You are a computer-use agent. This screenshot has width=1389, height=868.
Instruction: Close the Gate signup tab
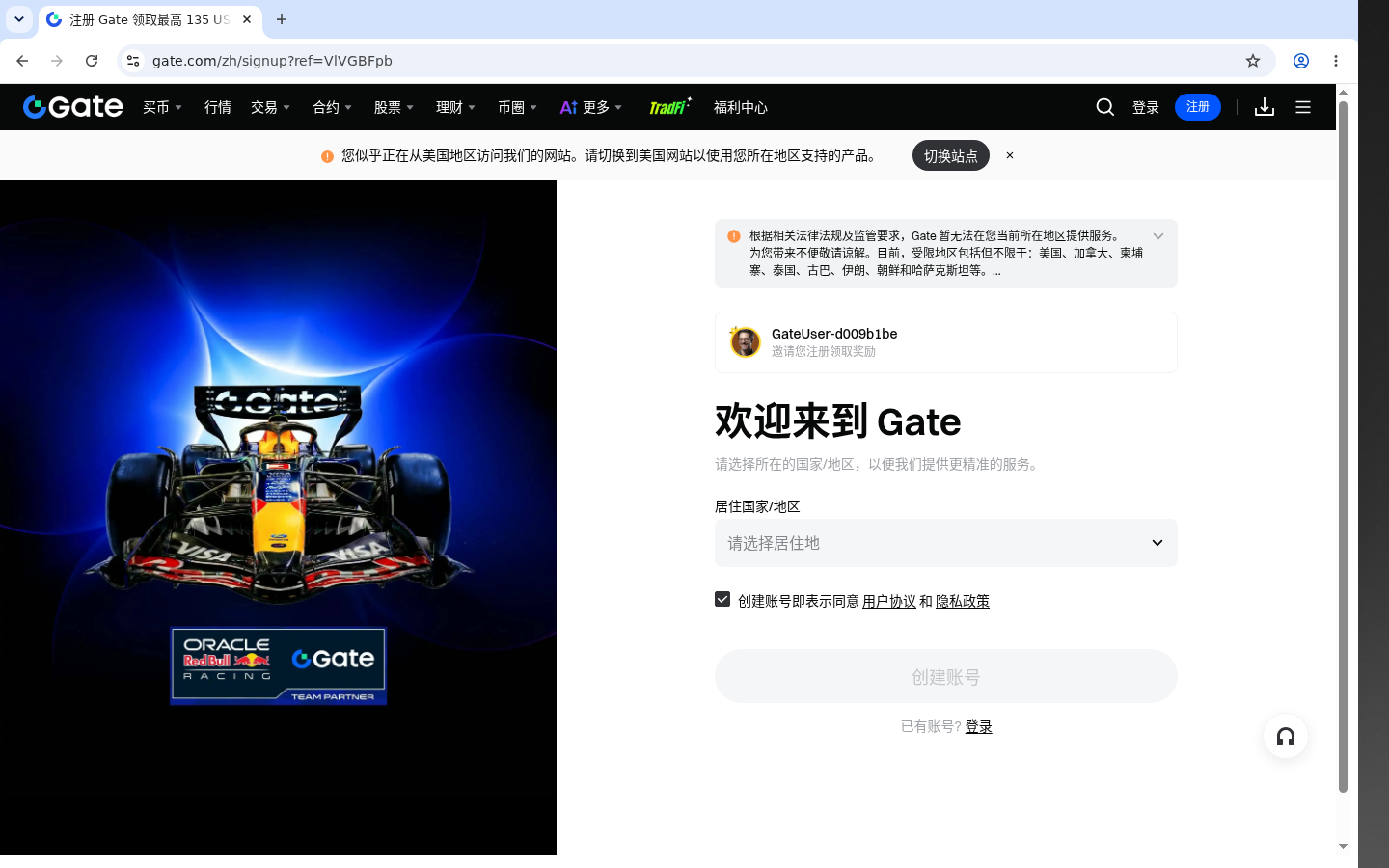247,19
